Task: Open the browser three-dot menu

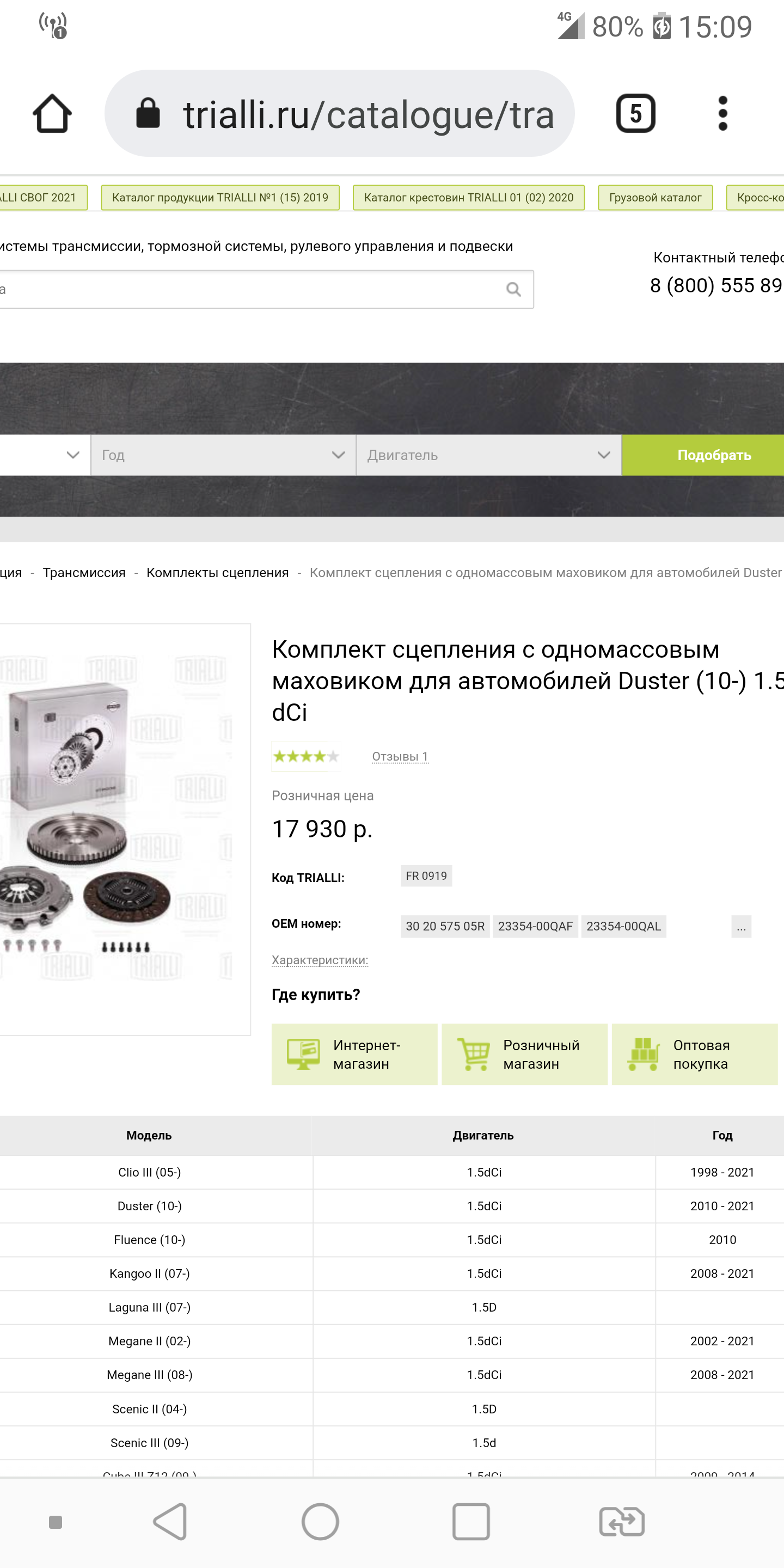Action: point(722,113)
